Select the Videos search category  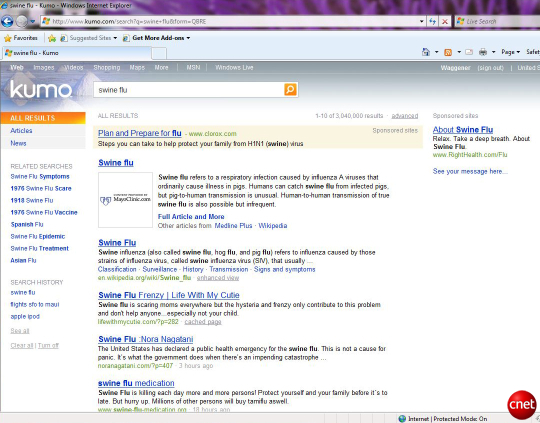click(x=74, y=68)
